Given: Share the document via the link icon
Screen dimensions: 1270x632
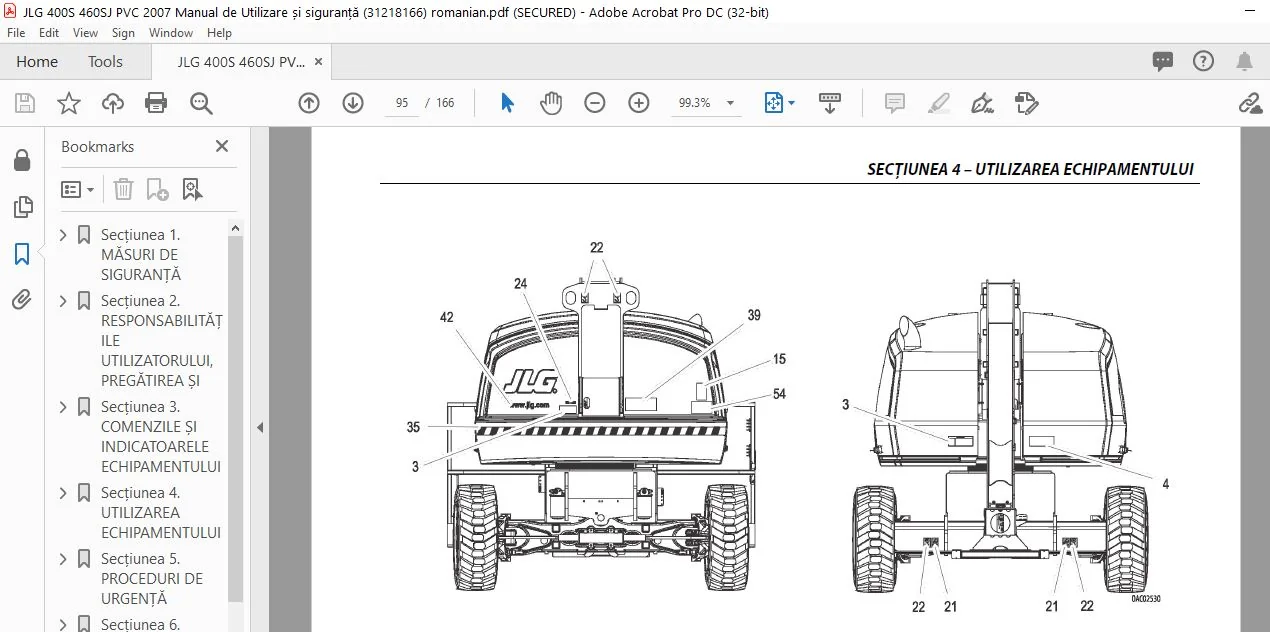Looking at the screenshot, I should [1249, 103].
